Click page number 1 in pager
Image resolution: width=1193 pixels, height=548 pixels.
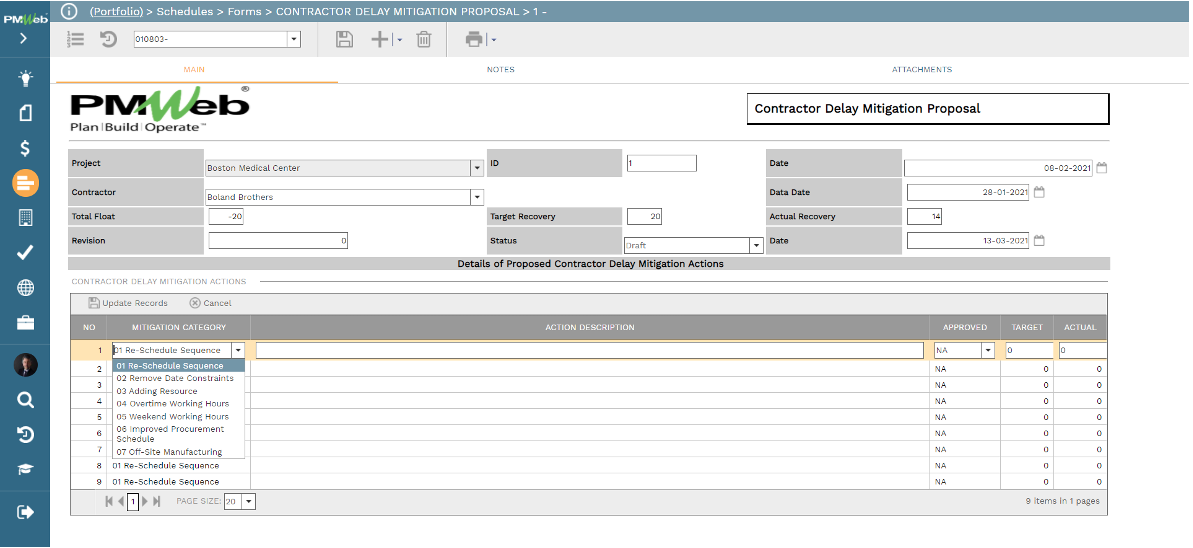132,502
